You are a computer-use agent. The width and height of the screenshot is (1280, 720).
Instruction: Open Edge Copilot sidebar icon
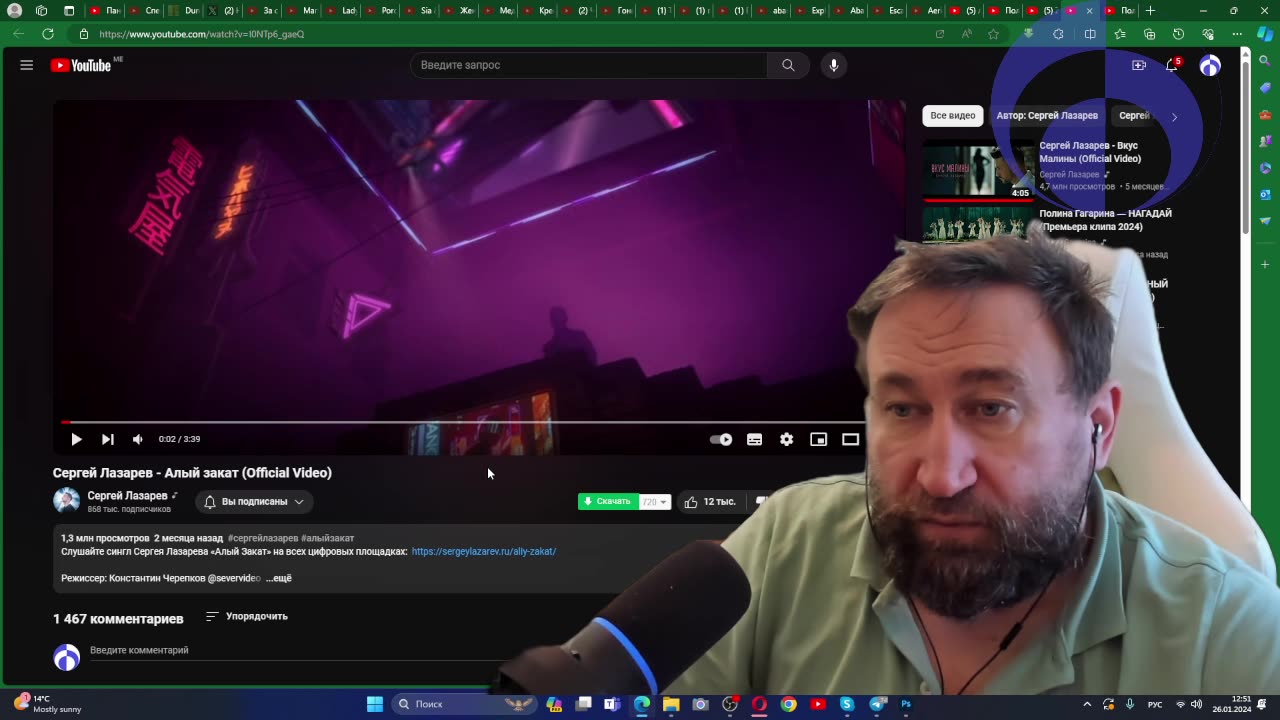point(1265,34)
